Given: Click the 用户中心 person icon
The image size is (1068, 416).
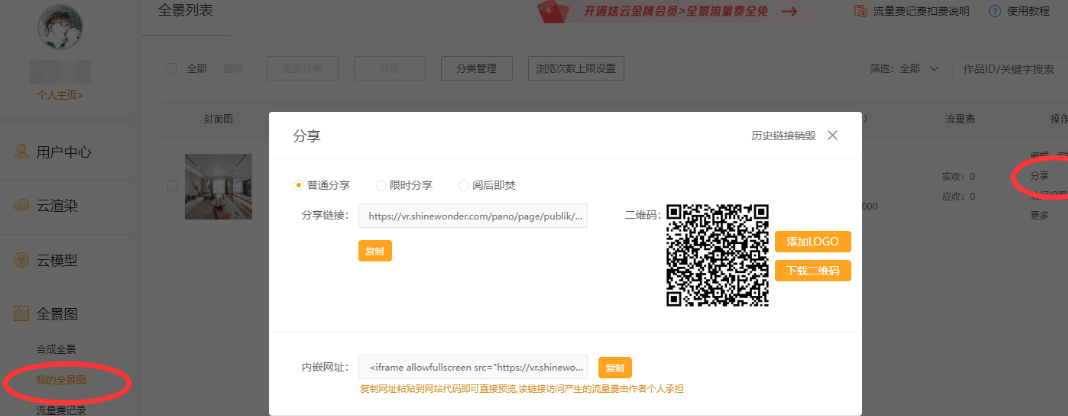Looking at the screenshot, I should 21,151.
